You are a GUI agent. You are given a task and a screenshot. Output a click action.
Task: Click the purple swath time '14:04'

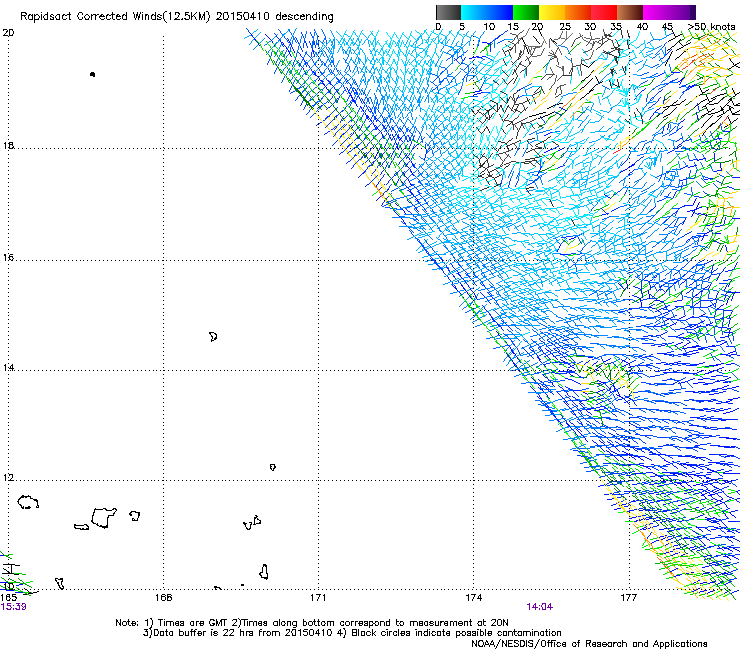(539, 607)
